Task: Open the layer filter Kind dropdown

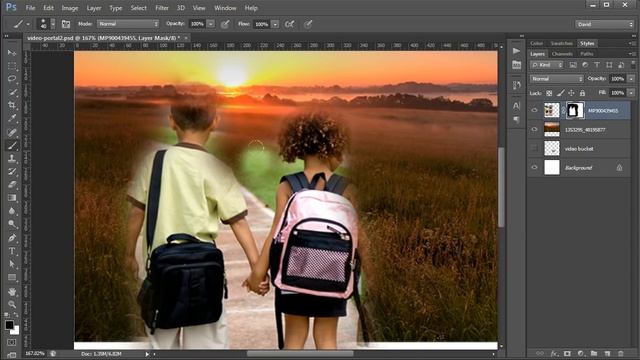Action: [x=547, y=65]
